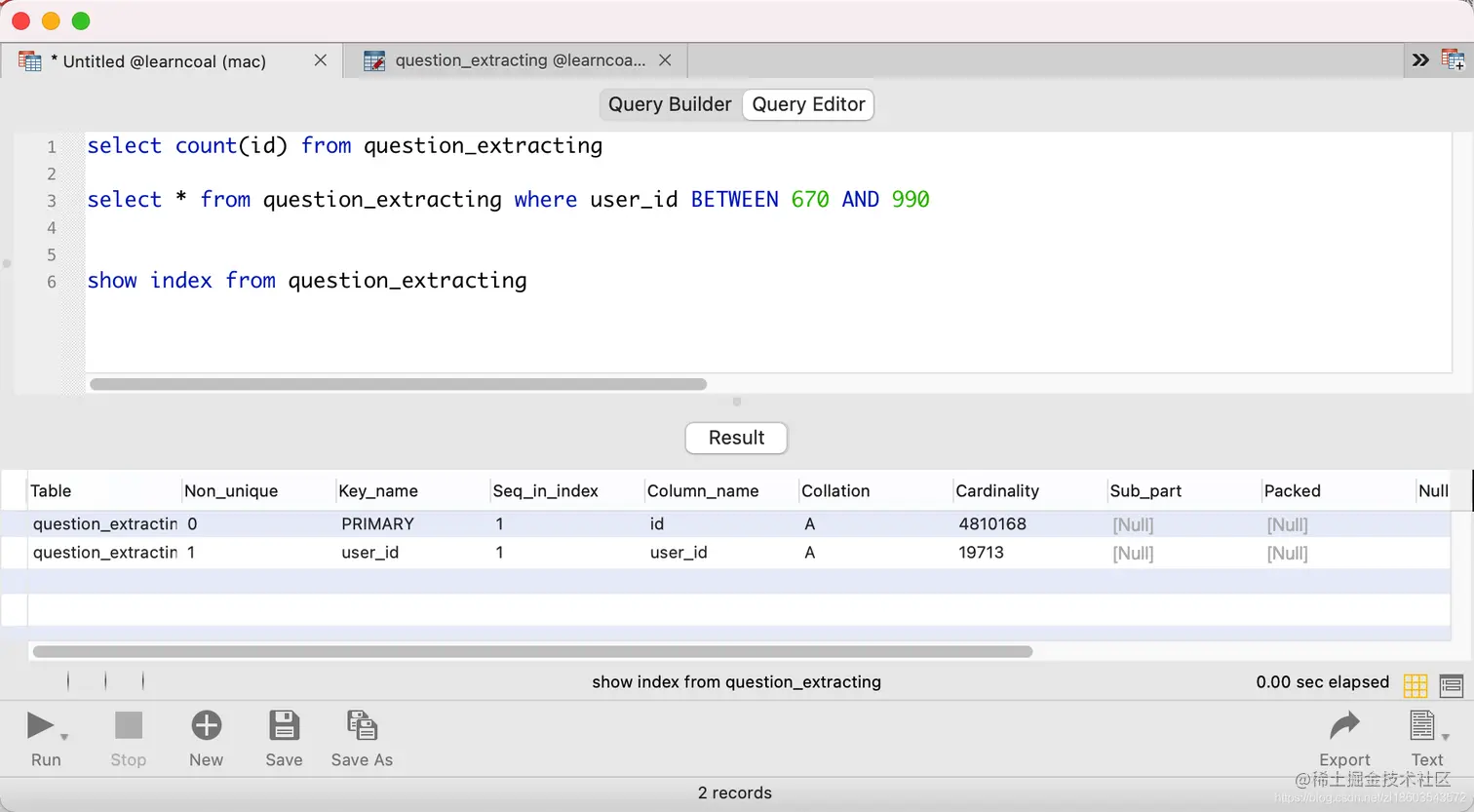
Task: Click the new tab table icon
Action: pos(1454,60)
